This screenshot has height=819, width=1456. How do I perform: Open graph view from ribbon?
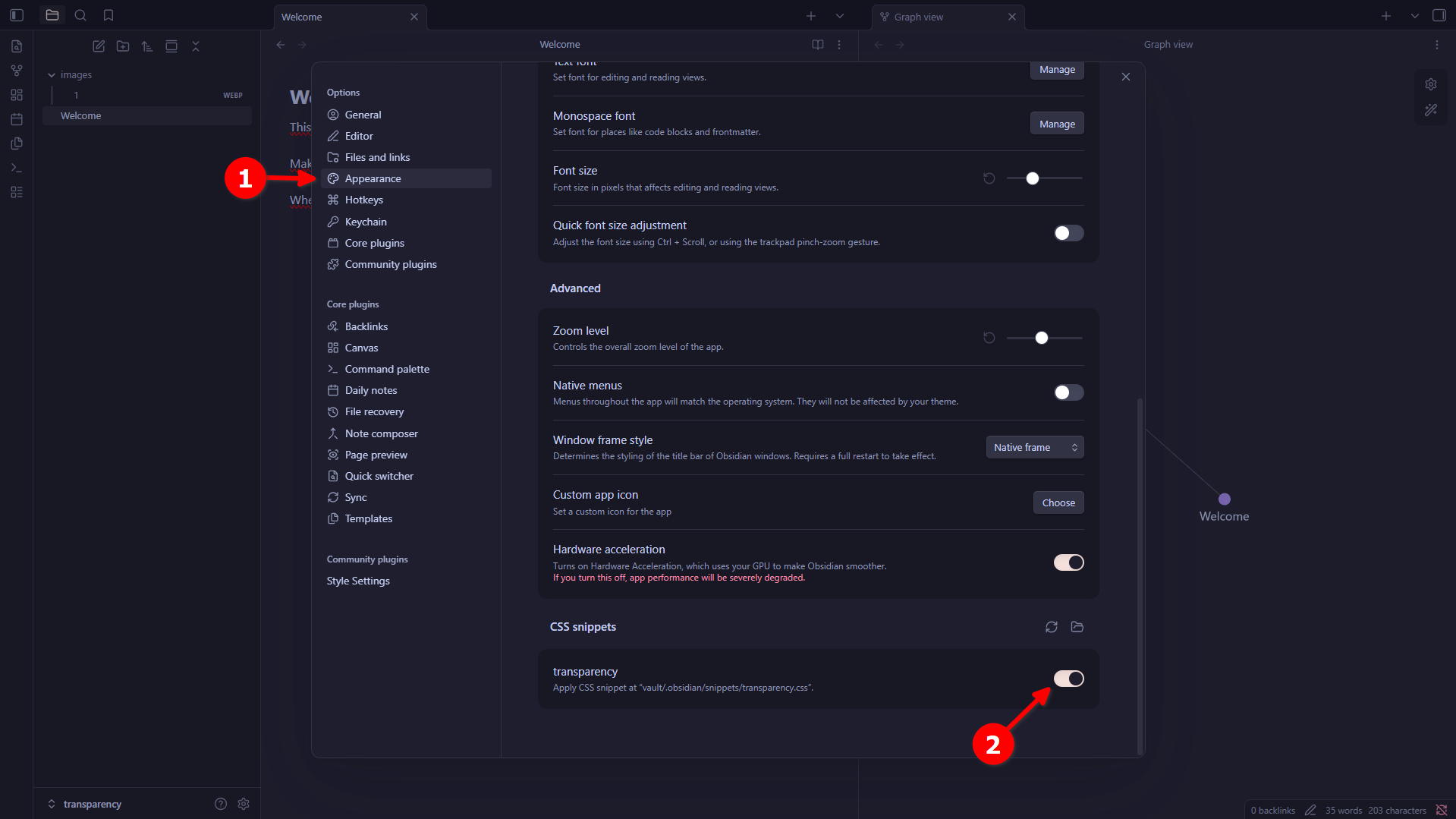tap(17, 71)
